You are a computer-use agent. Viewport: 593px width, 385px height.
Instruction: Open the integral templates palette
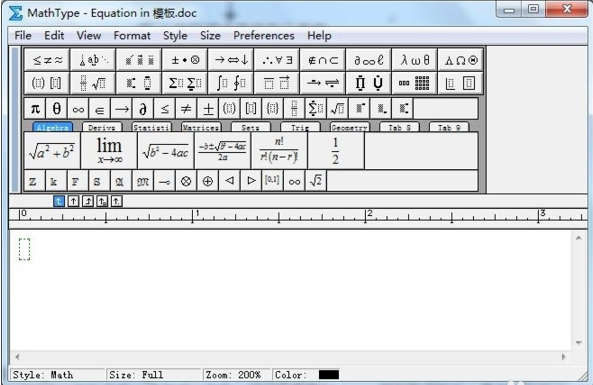tap(231, 83)
